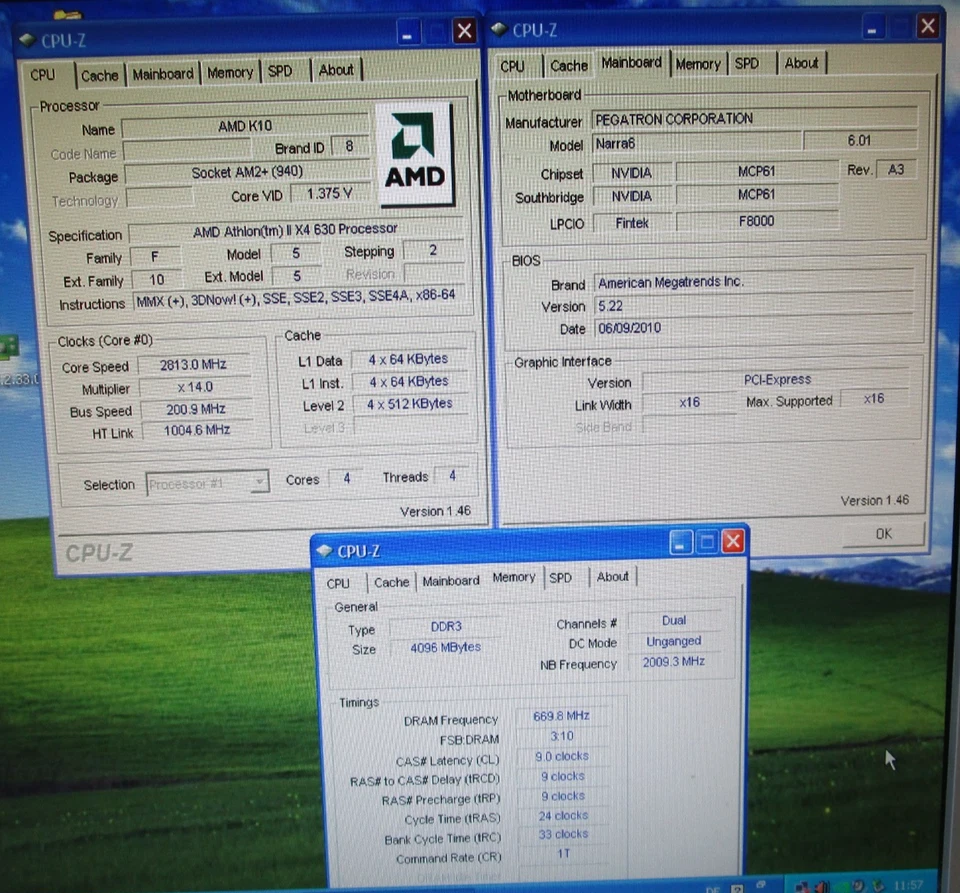This screenshot has width=960, height=893.
Task: Select the DRAM Frequency value field
Action: [560, 716]
